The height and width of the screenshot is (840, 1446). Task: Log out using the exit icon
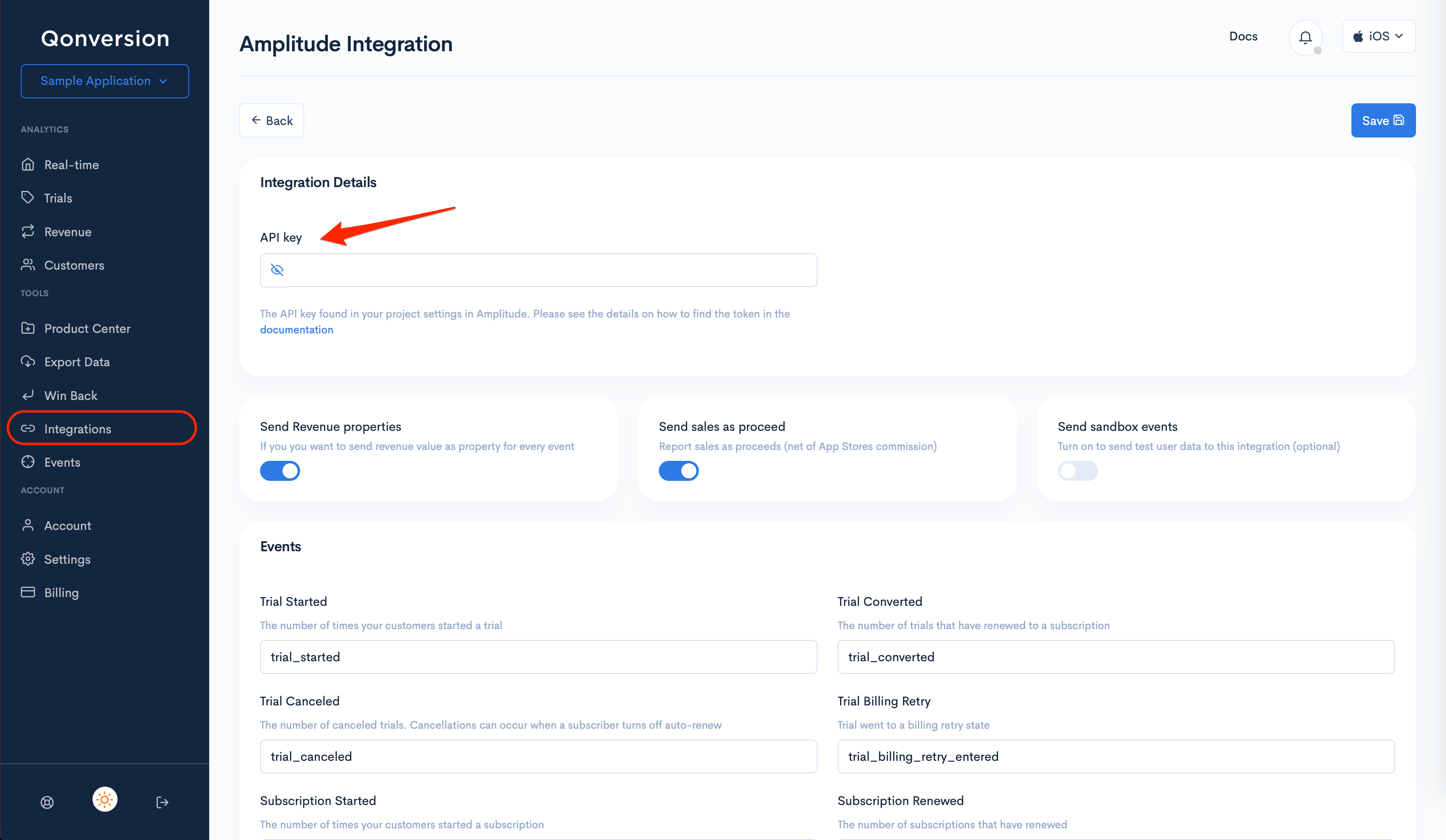pyautogui.click(x=163, y=802)
